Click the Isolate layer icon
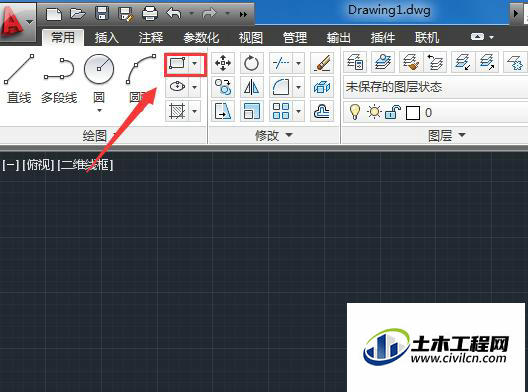528x392 pixels. click(463, 62)
